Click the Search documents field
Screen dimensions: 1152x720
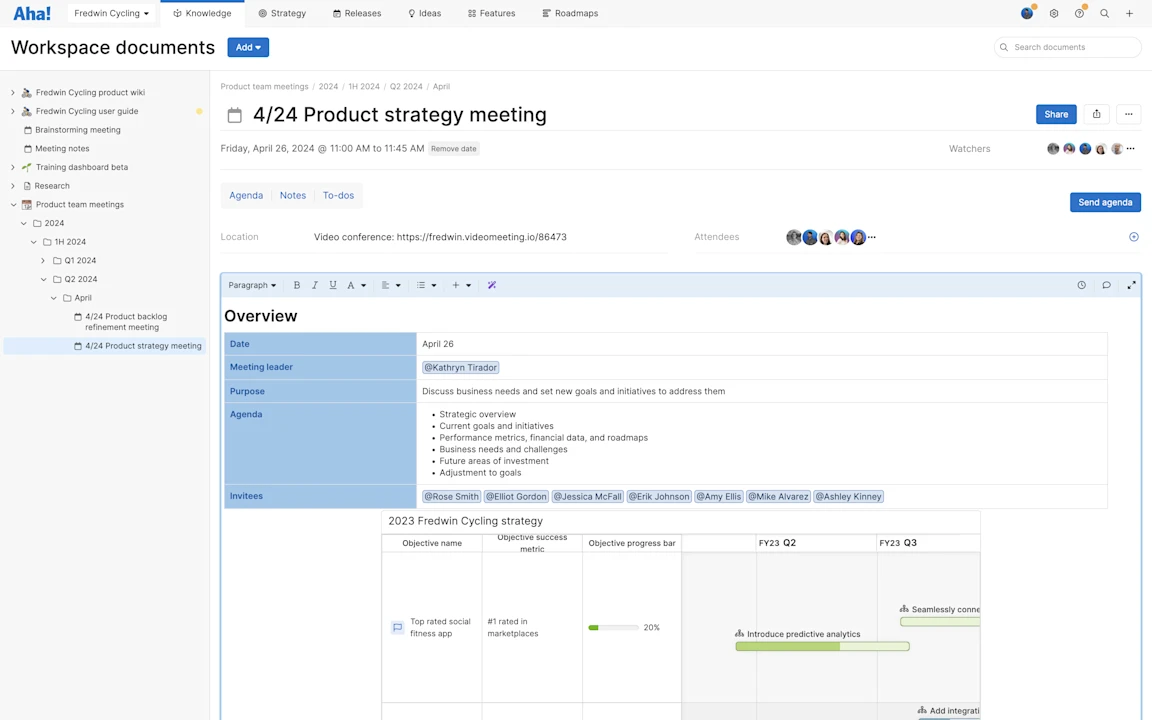tap(1068, 47)
